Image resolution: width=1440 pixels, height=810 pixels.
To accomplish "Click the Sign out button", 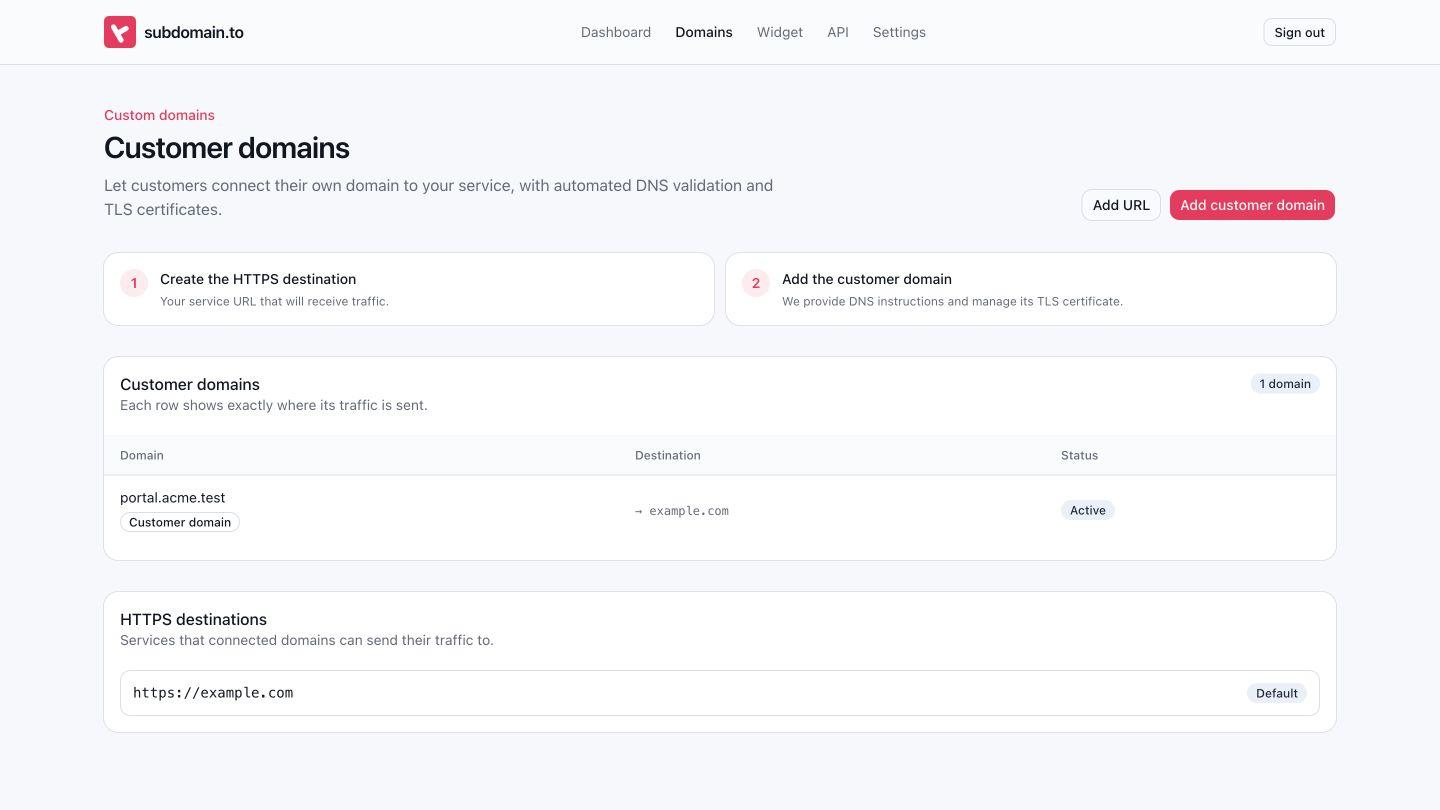I will pyautogui.click(x=1299, y=32).
